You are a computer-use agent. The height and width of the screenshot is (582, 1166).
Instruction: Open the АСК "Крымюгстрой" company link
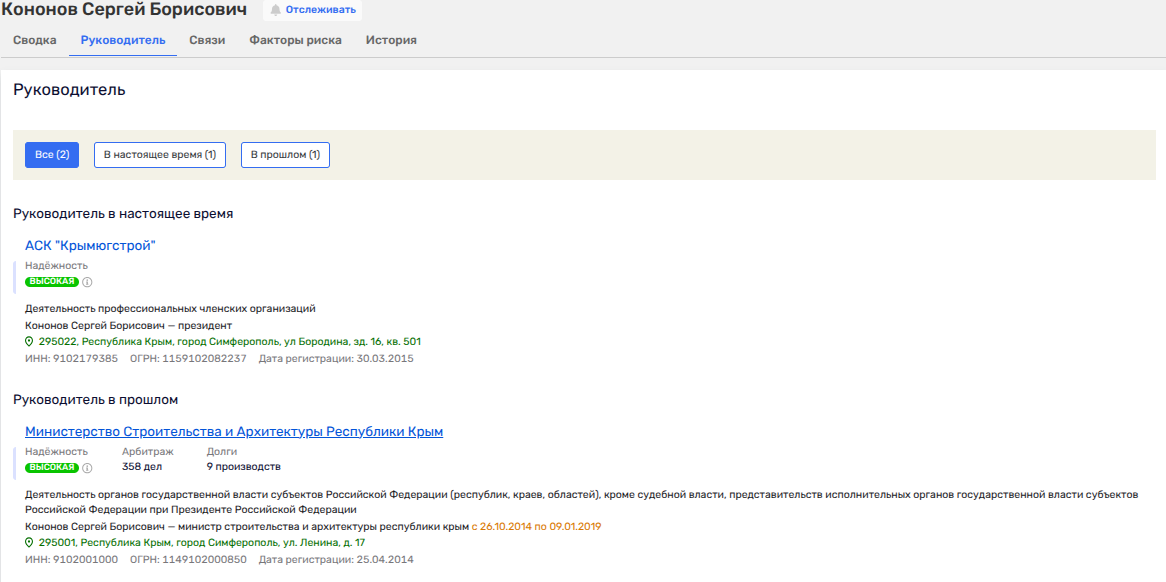tap(90, 246)
